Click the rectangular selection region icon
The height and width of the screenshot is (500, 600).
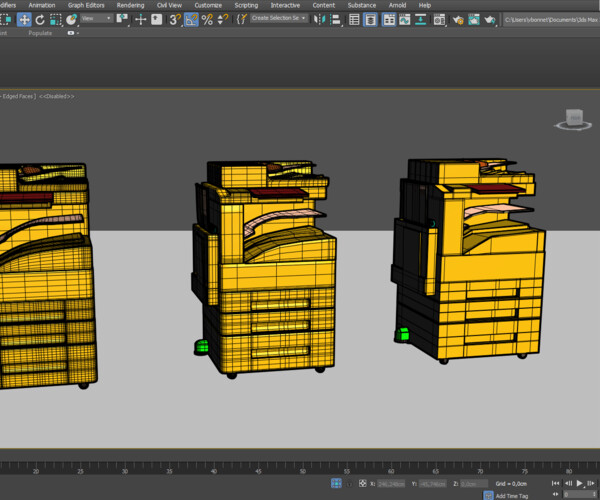(x=5, y=20)
